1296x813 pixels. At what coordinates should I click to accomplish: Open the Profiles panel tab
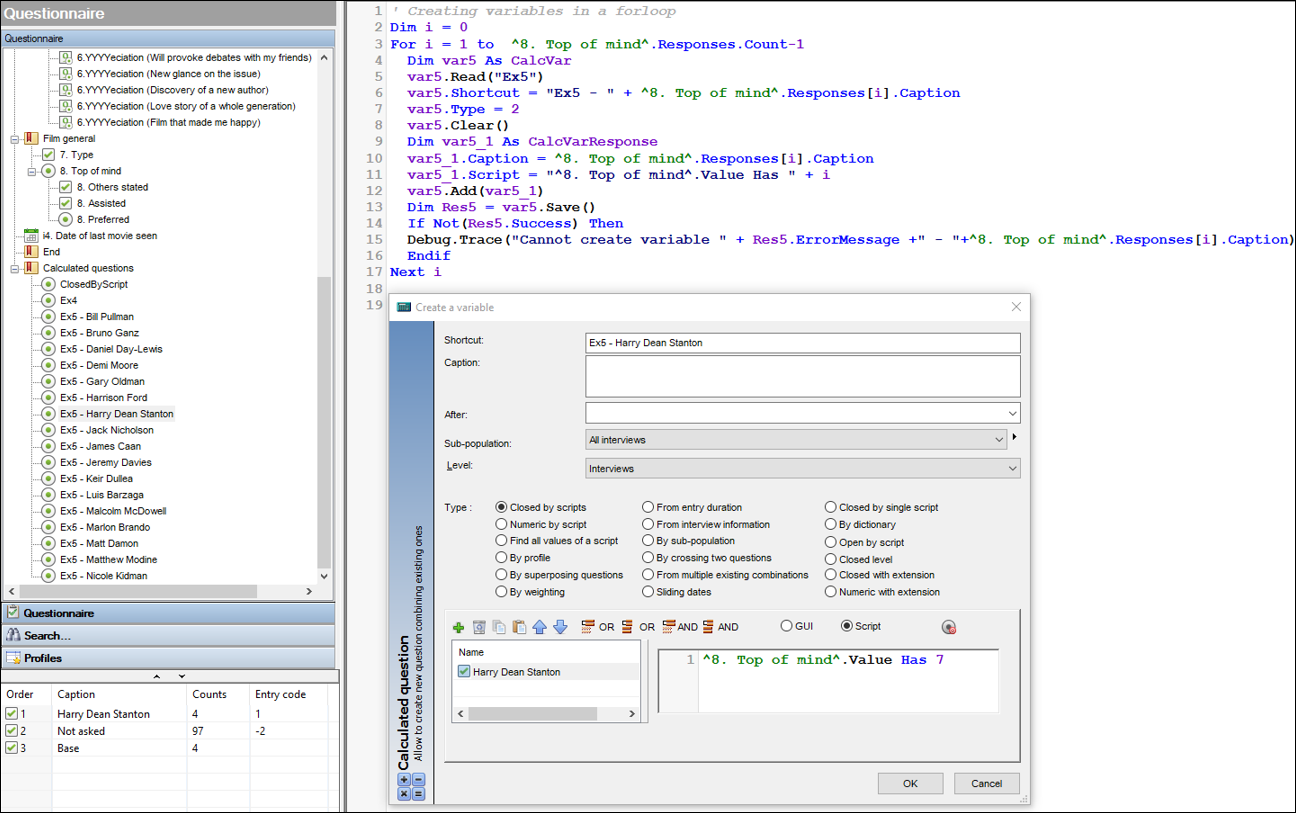point(168,658)
